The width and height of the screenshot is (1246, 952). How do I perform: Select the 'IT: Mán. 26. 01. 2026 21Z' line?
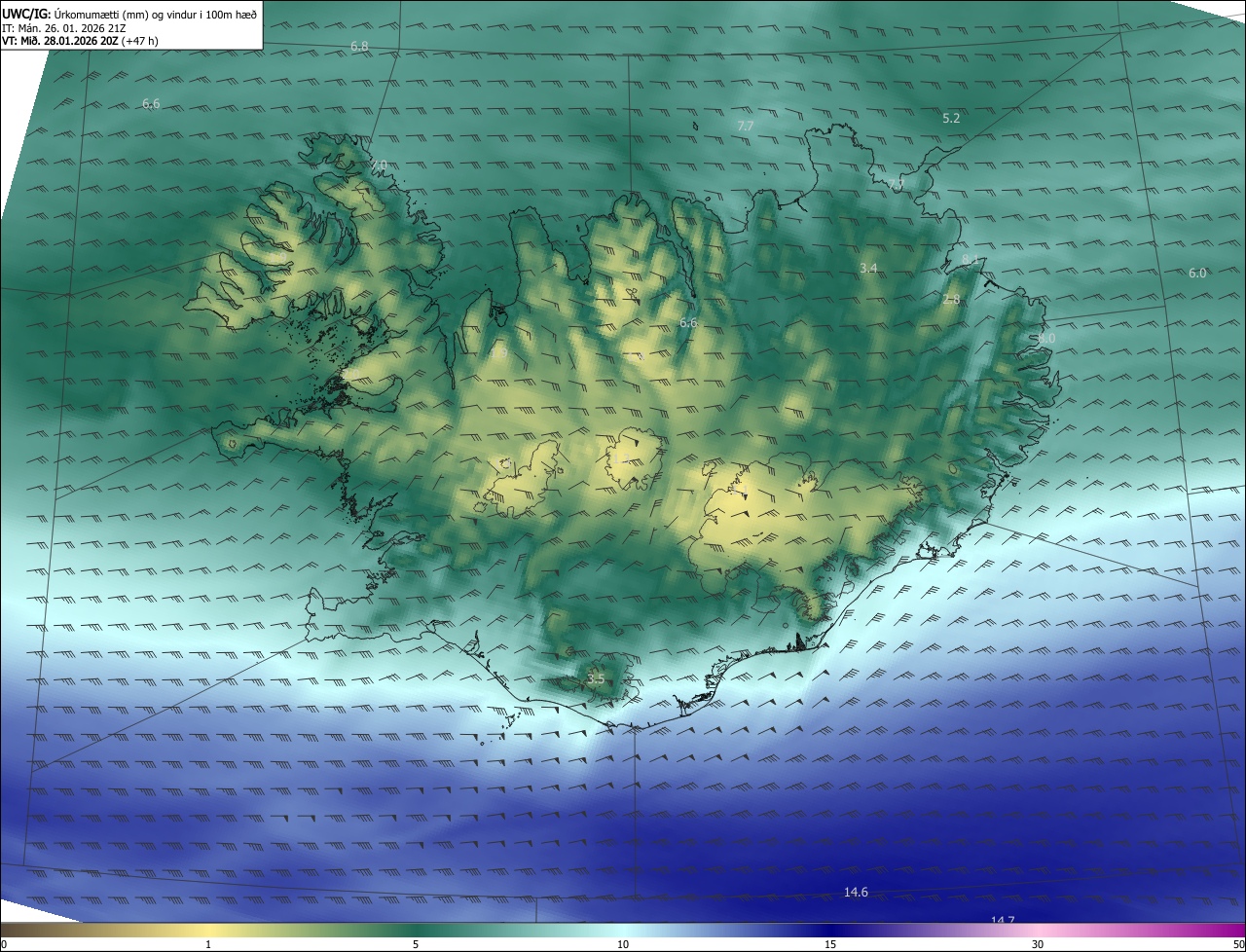point(65,28)
